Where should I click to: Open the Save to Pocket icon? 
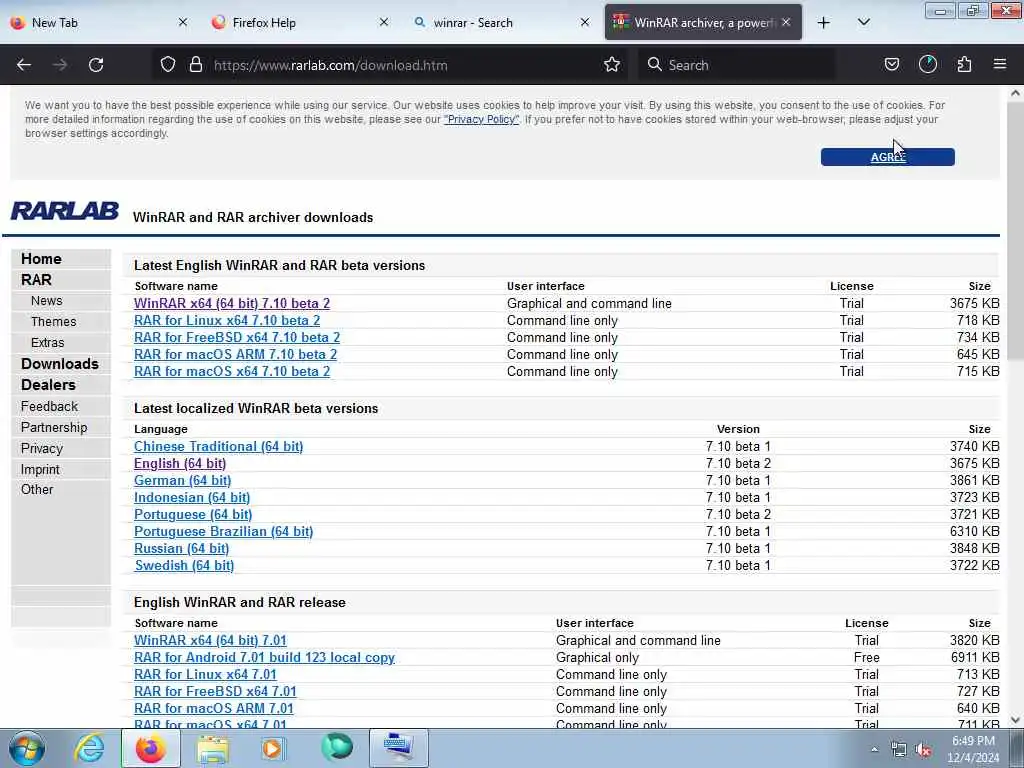(x=891, y=65)
